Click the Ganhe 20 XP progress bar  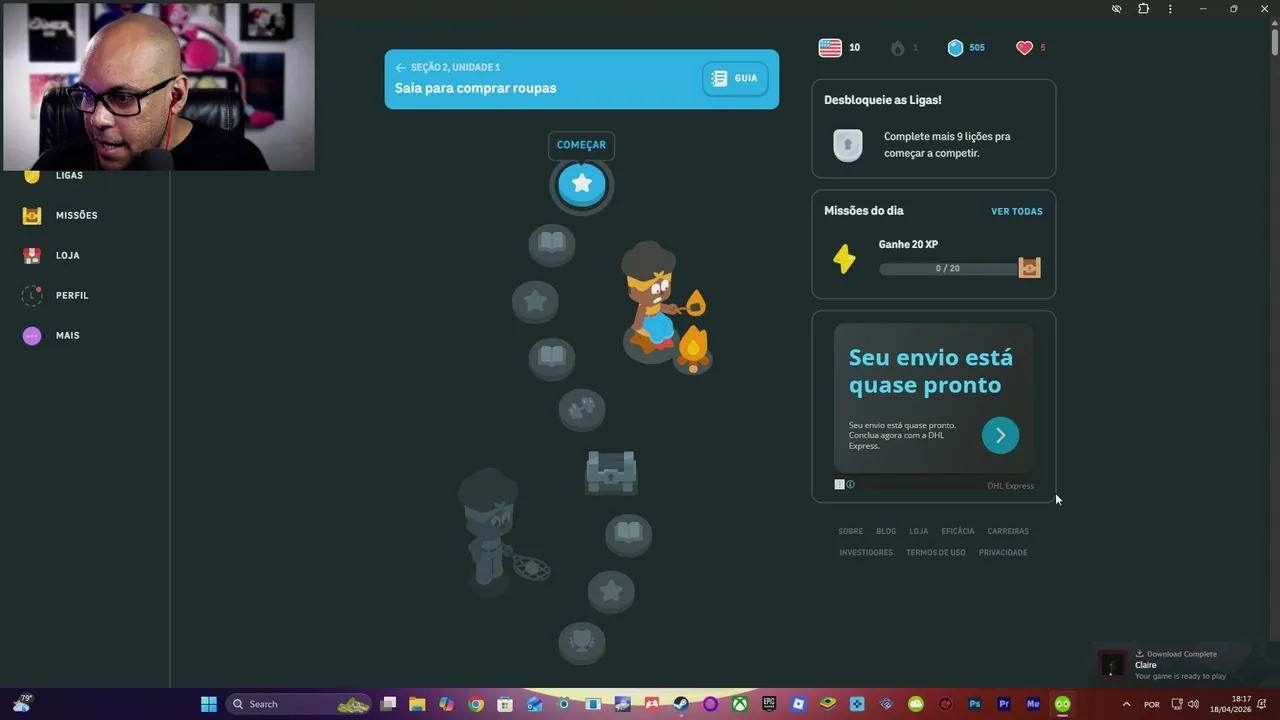(947, 268)
